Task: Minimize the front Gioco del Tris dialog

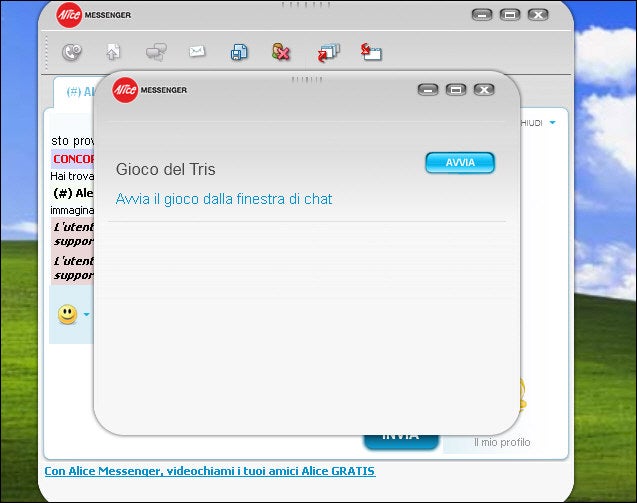Action: coord(428,89)
